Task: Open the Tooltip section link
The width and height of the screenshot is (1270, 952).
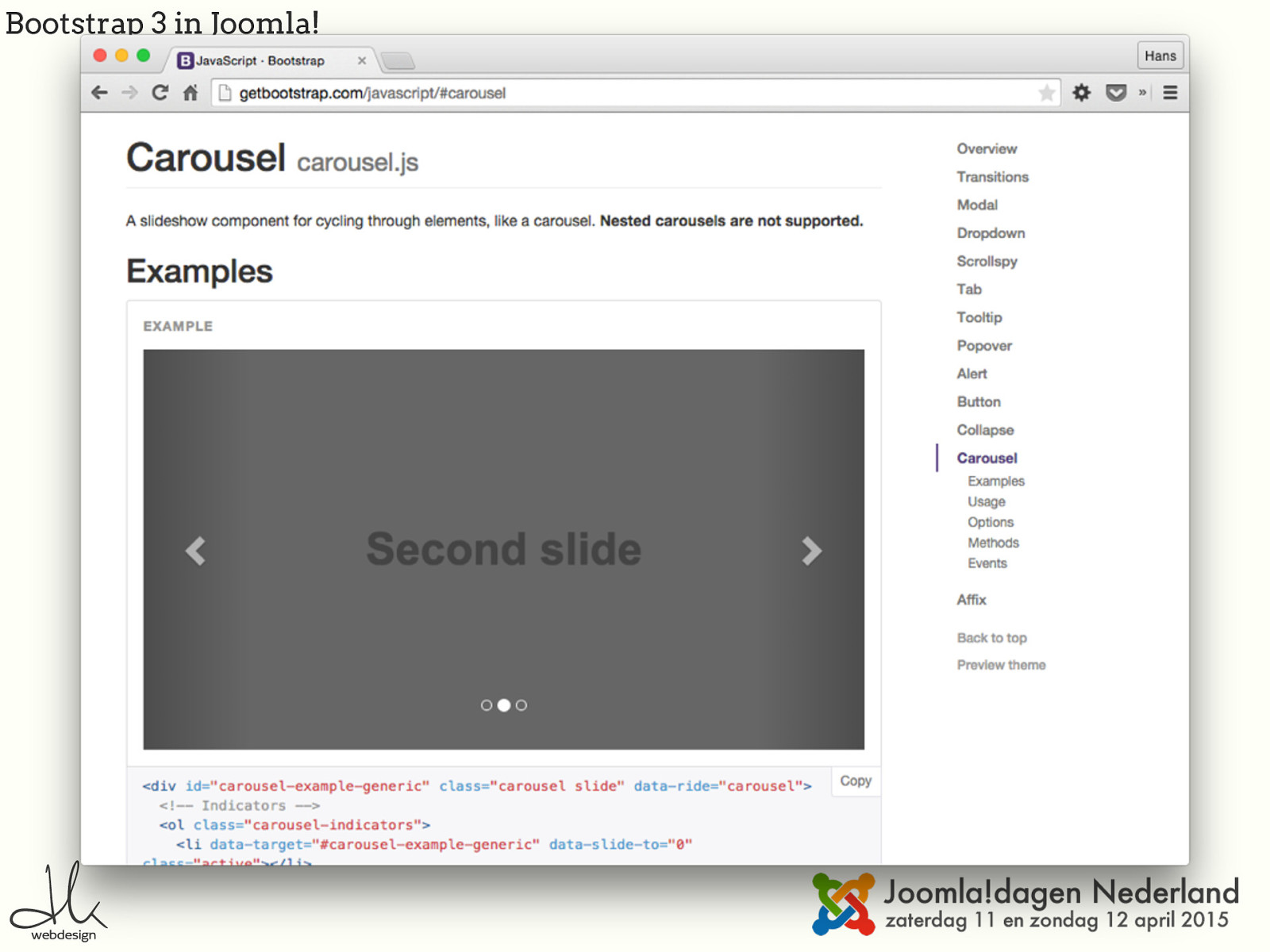Action: click(x=979, y=317)
